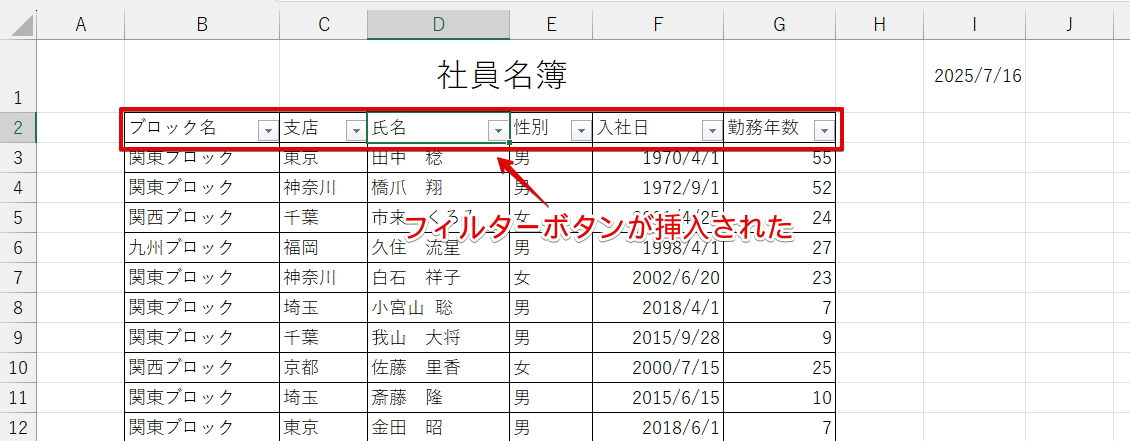Select the cell 斎藤 隆
Screen dimensions: 1130x441
438,398
